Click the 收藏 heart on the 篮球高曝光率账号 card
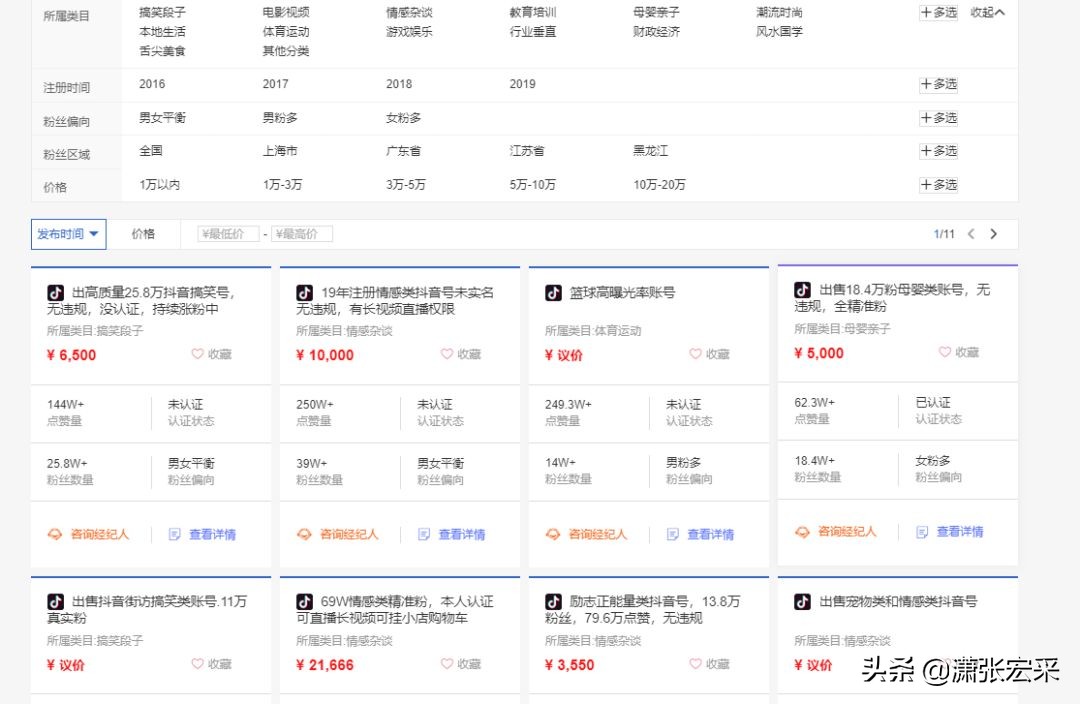The image size is (1080, 704). pos(695,353)
